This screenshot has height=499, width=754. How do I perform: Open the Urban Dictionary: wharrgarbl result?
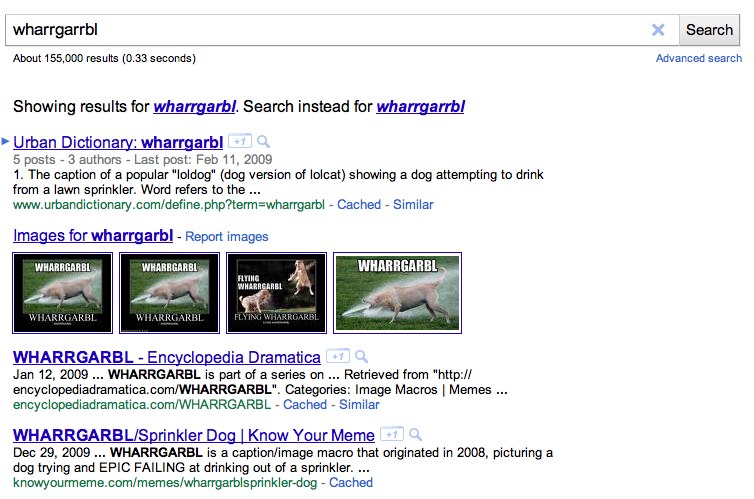coord(118,142)
